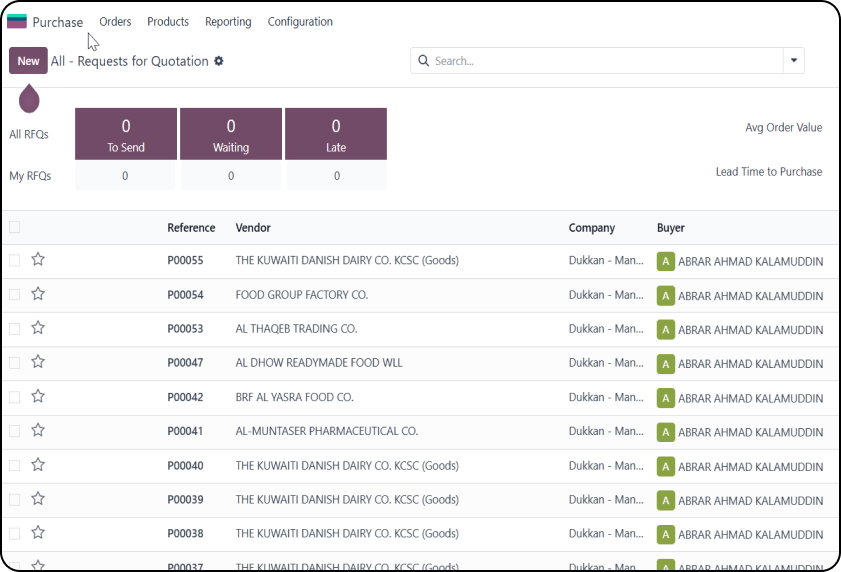Star the P00055 order as favorite

click(x=38, y=260)
